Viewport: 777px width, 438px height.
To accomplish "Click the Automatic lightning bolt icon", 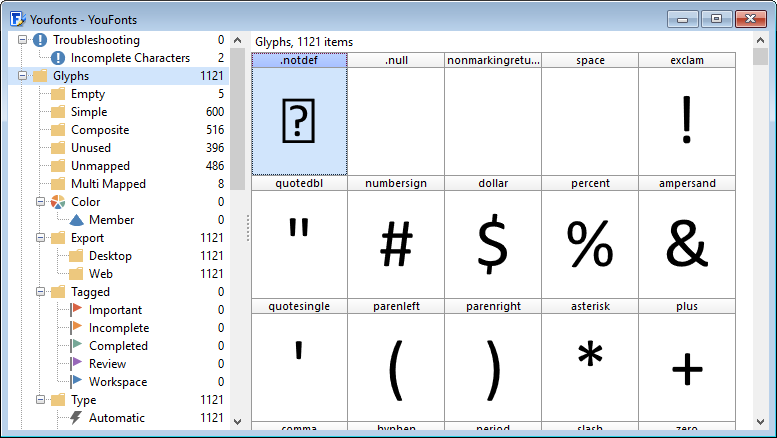I will (76, 418).
